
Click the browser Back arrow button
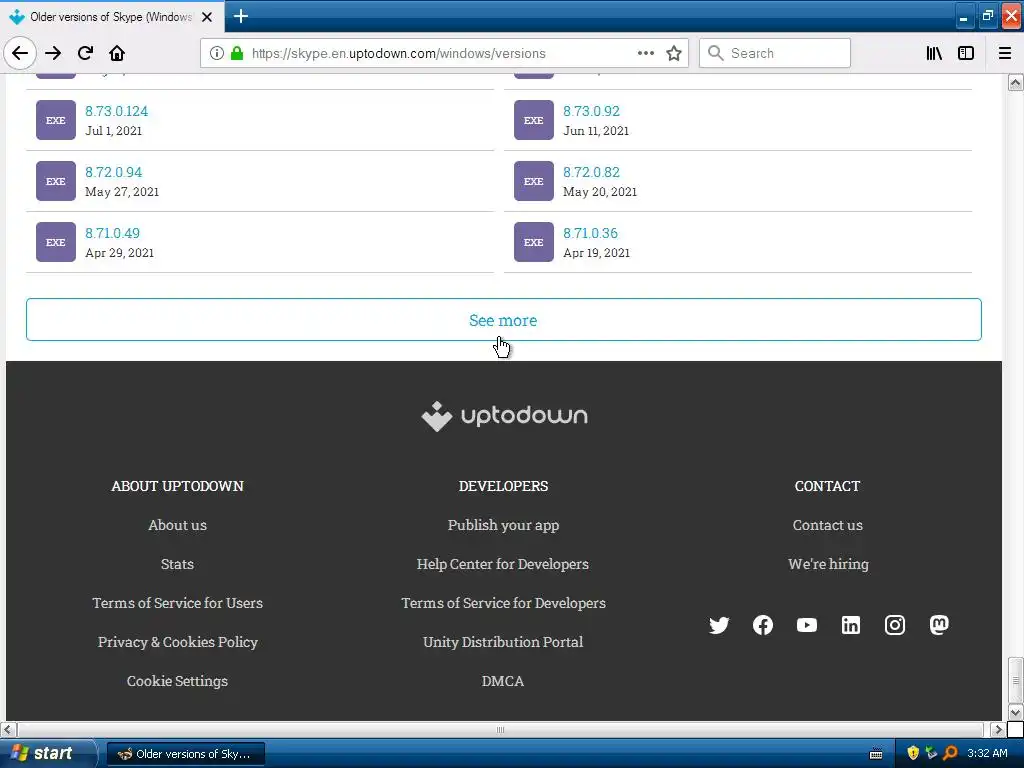pos(20,53)
